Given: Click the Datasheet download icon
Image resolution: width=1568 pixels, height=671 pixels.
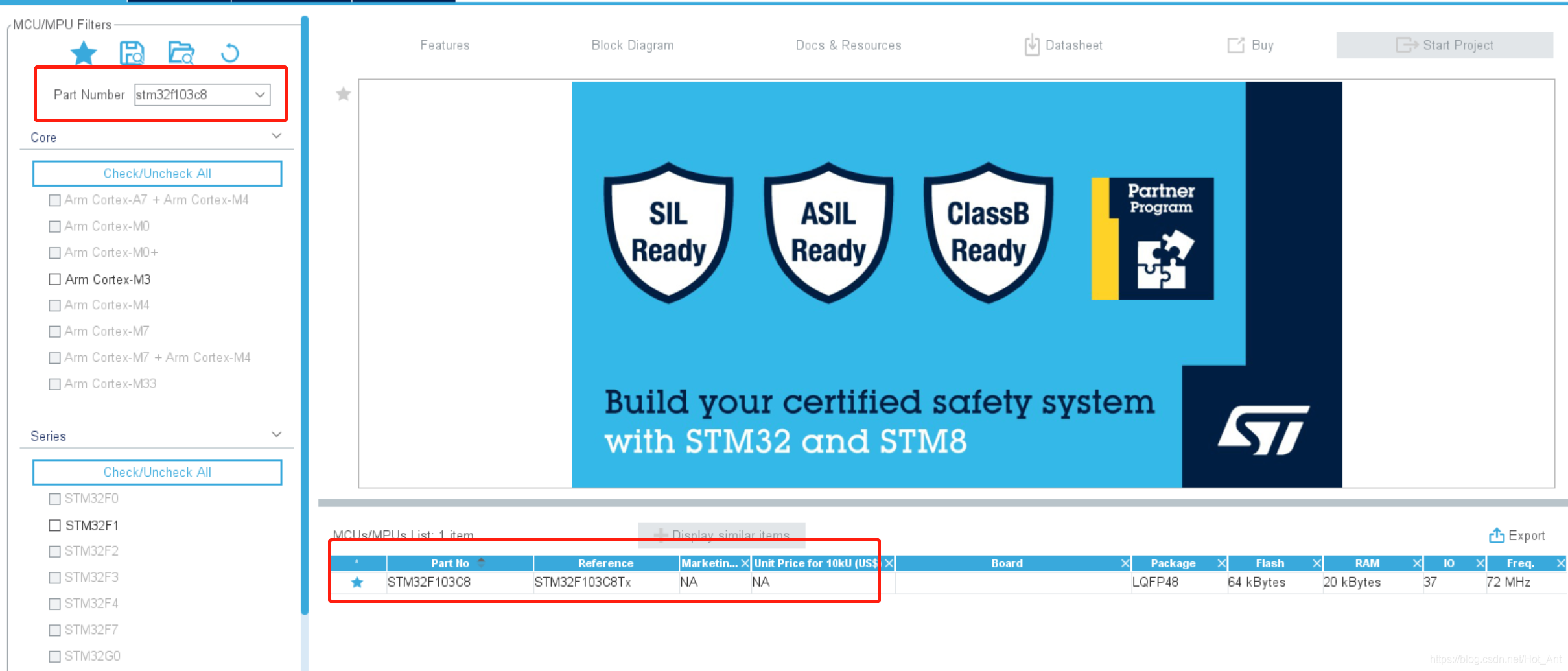Looking at the screenshot, I should coord(1032,45).
